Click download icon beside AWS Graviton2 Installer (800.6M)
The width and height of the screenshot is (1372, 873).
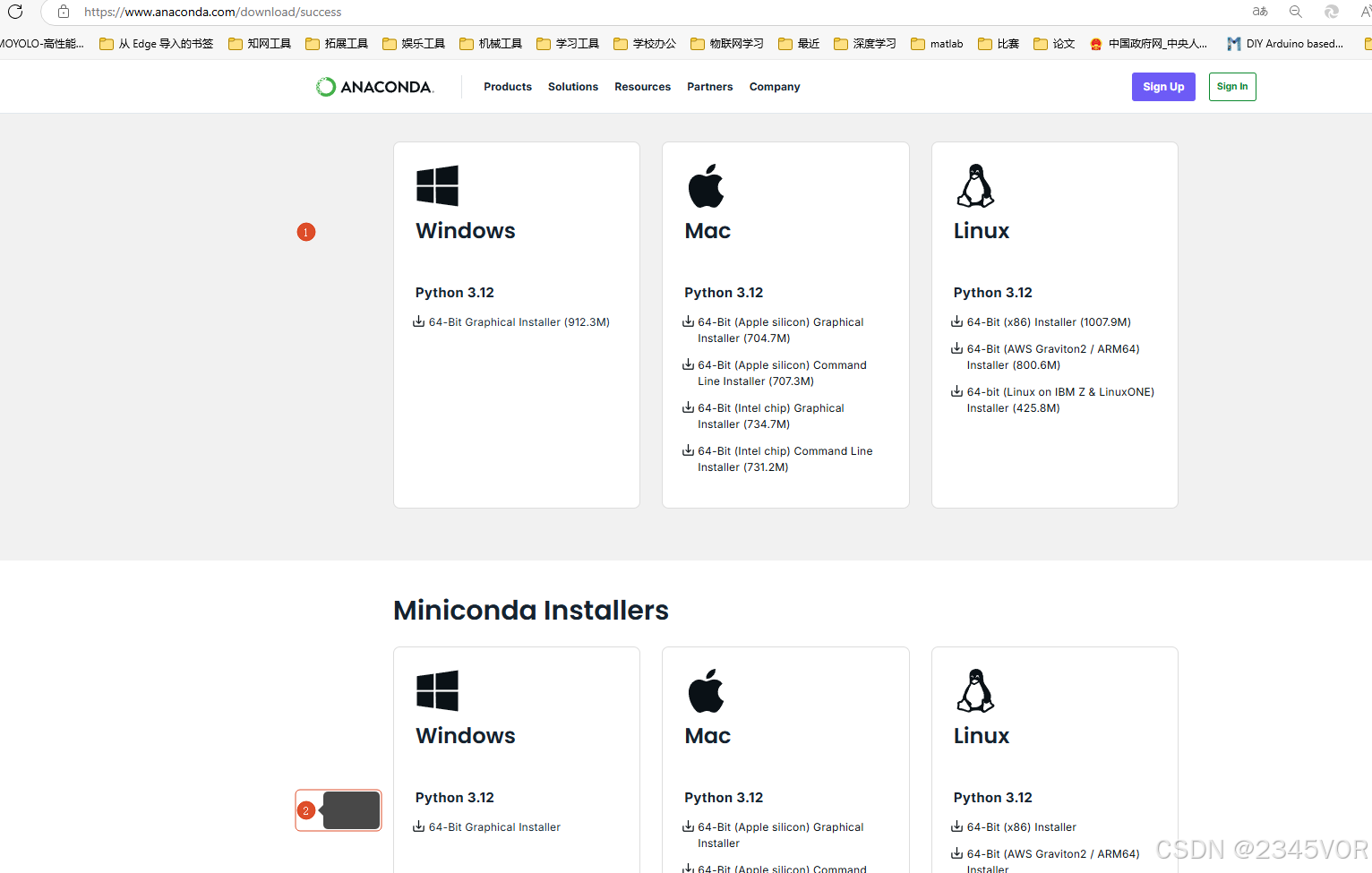(956, 348)
